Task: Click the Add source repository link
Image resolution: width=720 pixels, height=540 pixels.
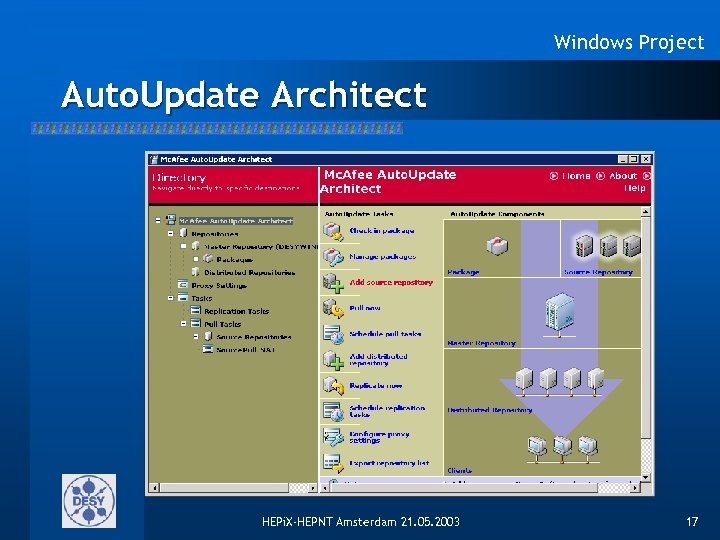Action: click(x=391, y=282)
